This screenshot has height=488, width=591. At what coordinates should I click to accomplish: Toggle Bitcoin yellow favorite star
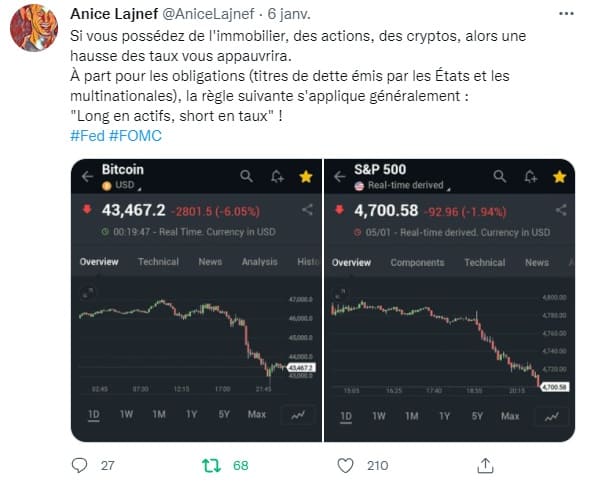(306, 176)
